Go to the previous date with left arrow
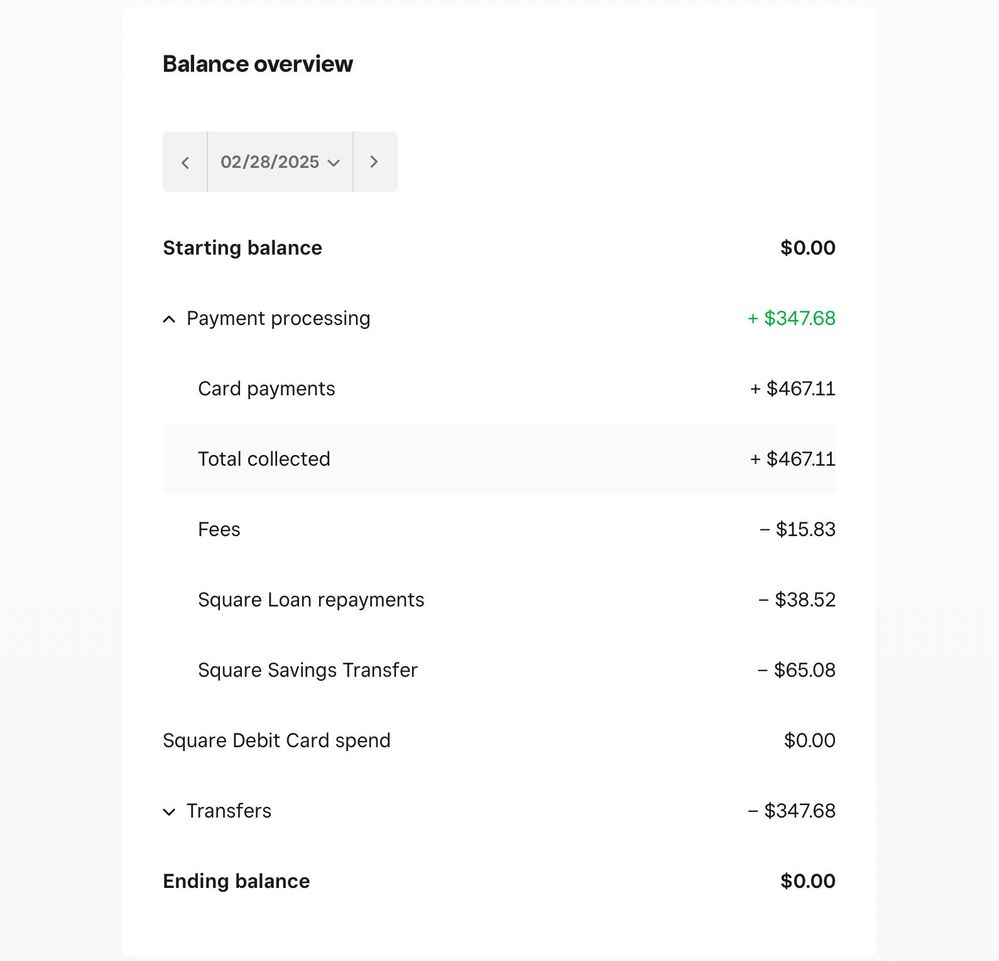 (185, 162)
